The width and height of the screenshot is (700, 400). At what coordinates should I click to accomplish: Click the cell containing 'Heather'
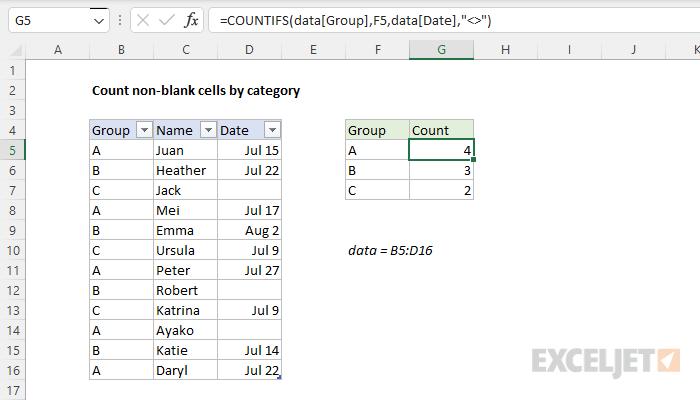click(186, 171)
